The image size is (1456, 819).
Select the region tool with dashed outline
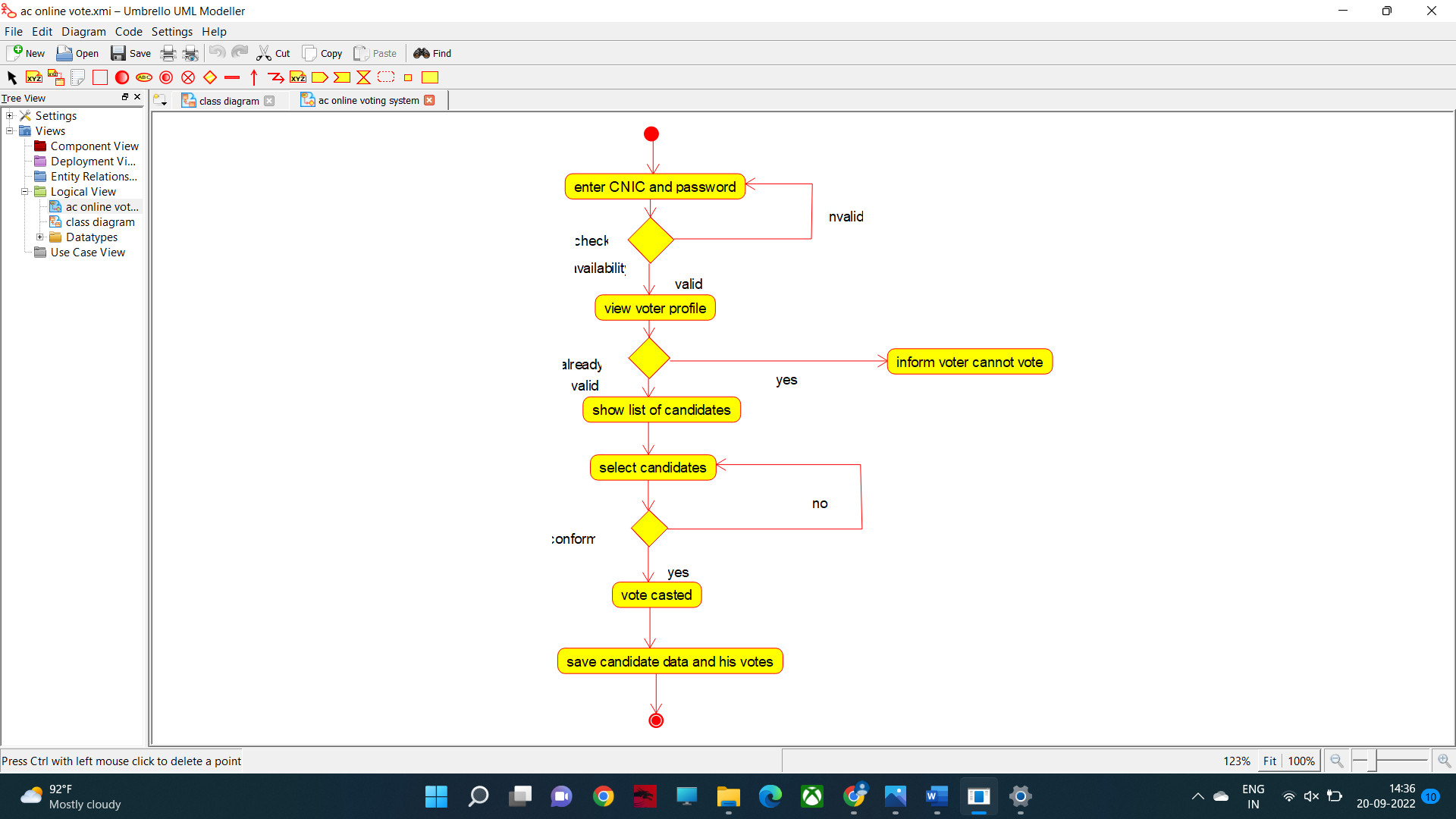(386, 77)
